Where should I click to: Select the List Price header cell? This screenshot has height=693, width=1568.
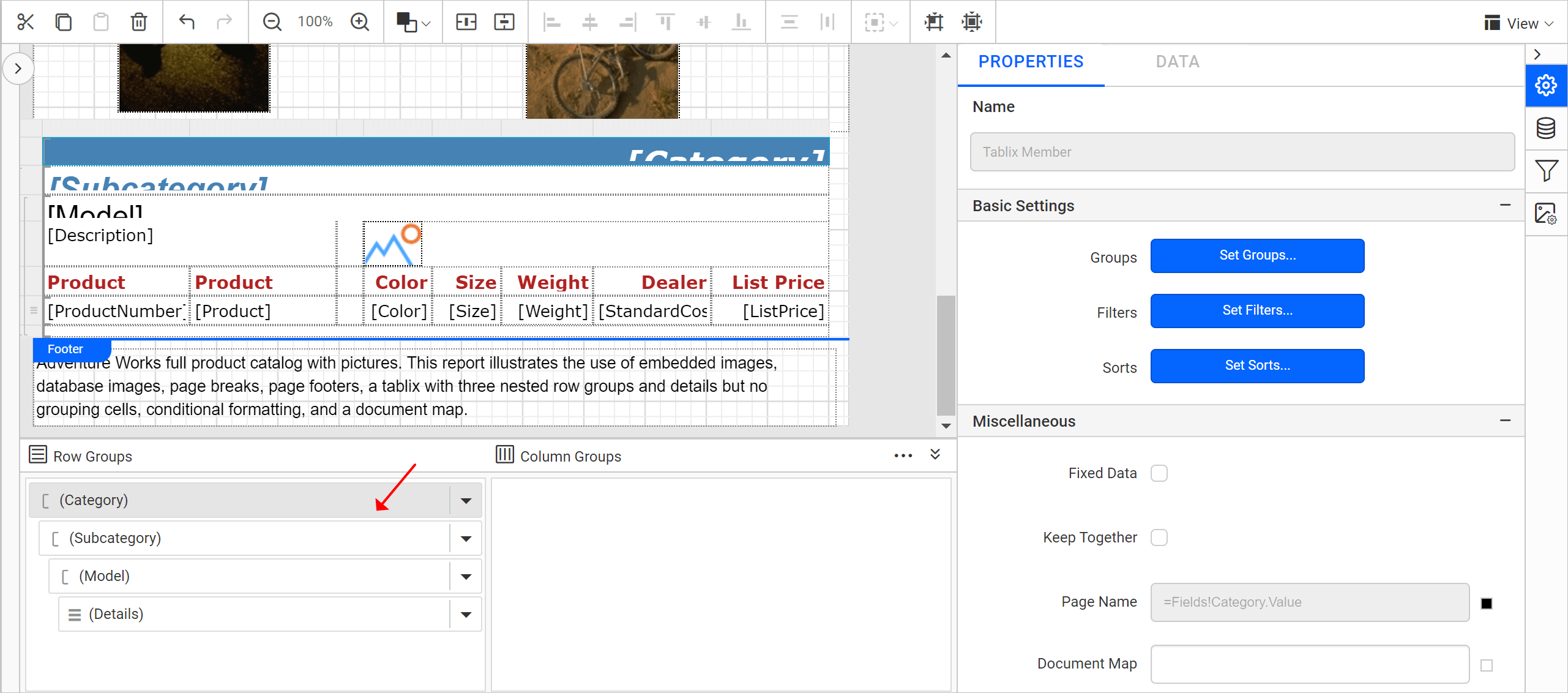point(770,282)
